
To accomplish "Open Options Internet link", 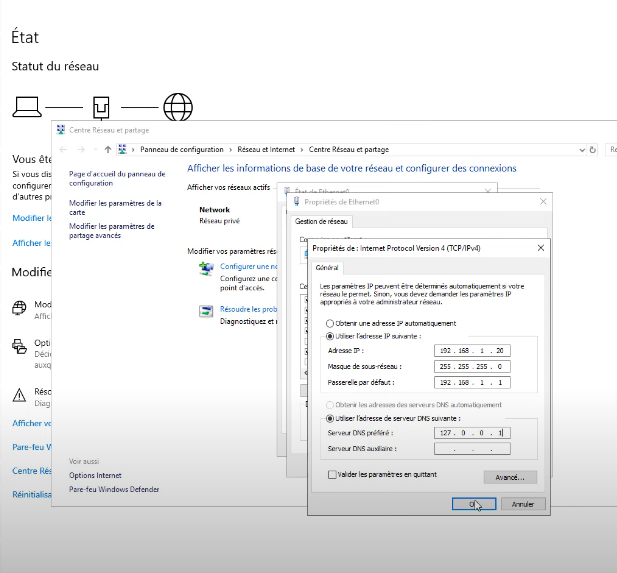I will (x=95, y=475).
